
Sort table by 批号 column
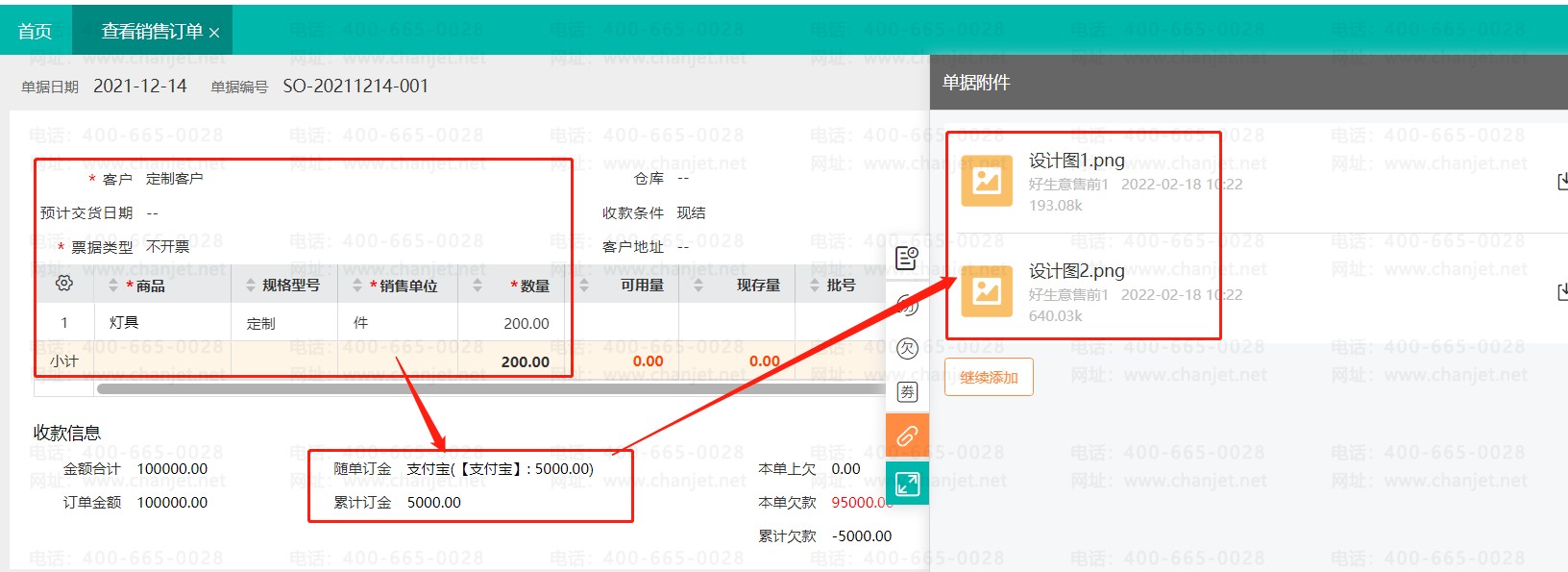pos(815,286)
